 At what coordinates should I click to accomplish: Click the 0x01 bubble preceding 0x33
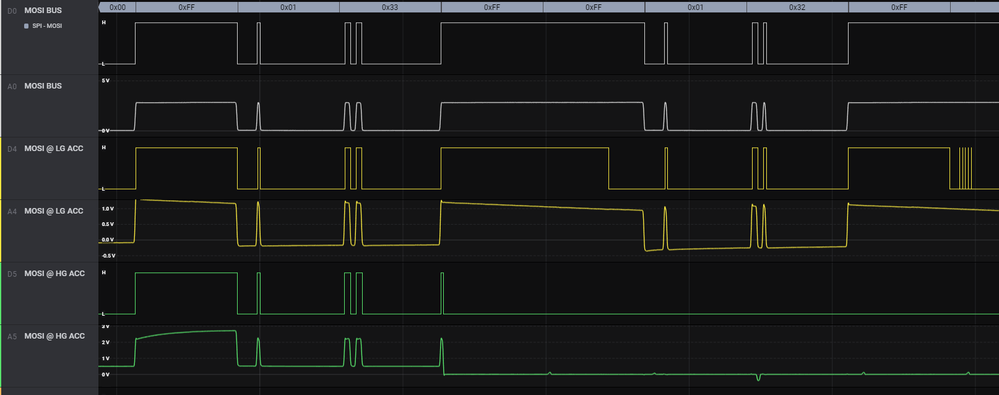click(288, 7)
